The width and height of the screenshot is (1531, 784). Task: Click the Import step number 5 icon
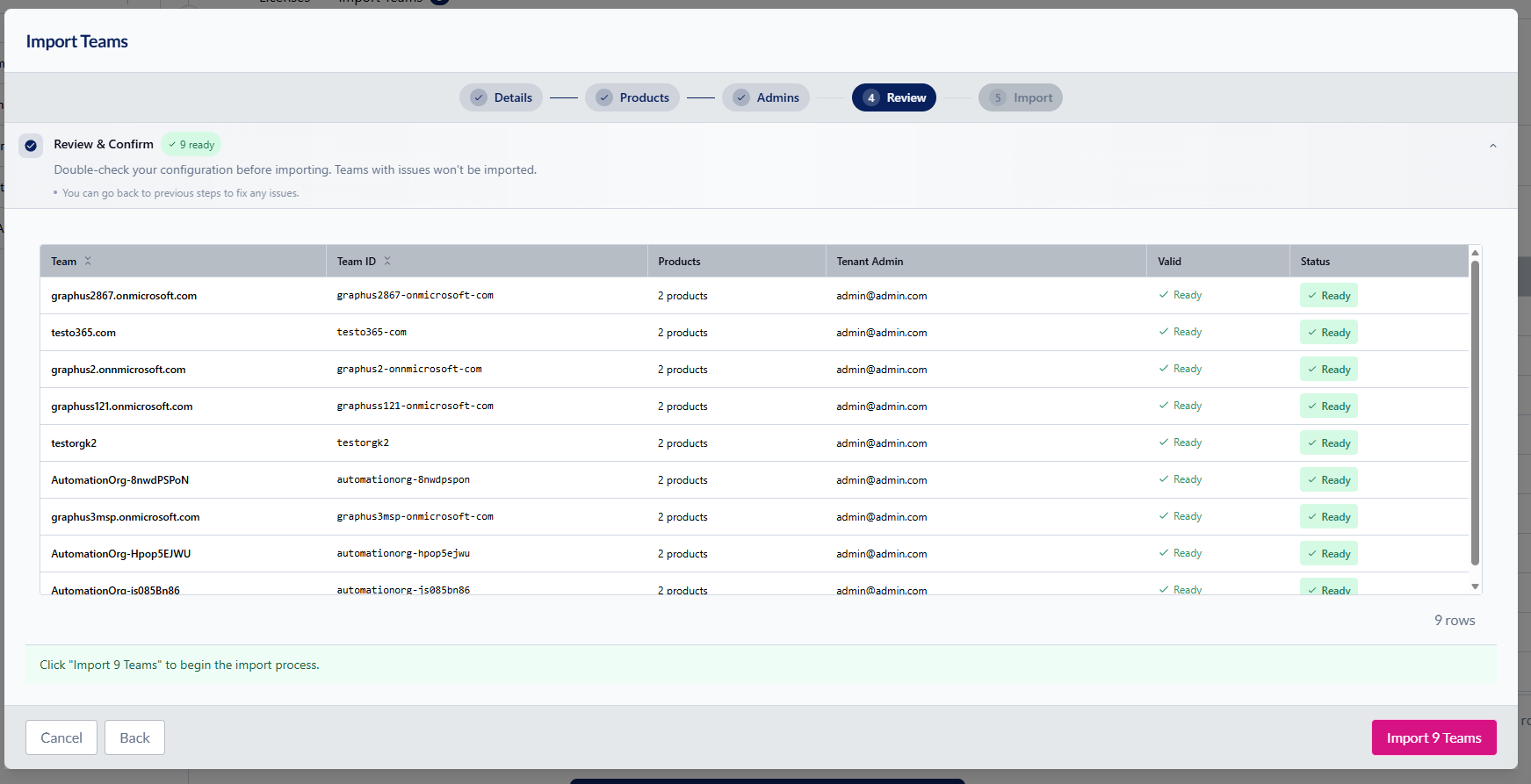[x=998, y=97]
